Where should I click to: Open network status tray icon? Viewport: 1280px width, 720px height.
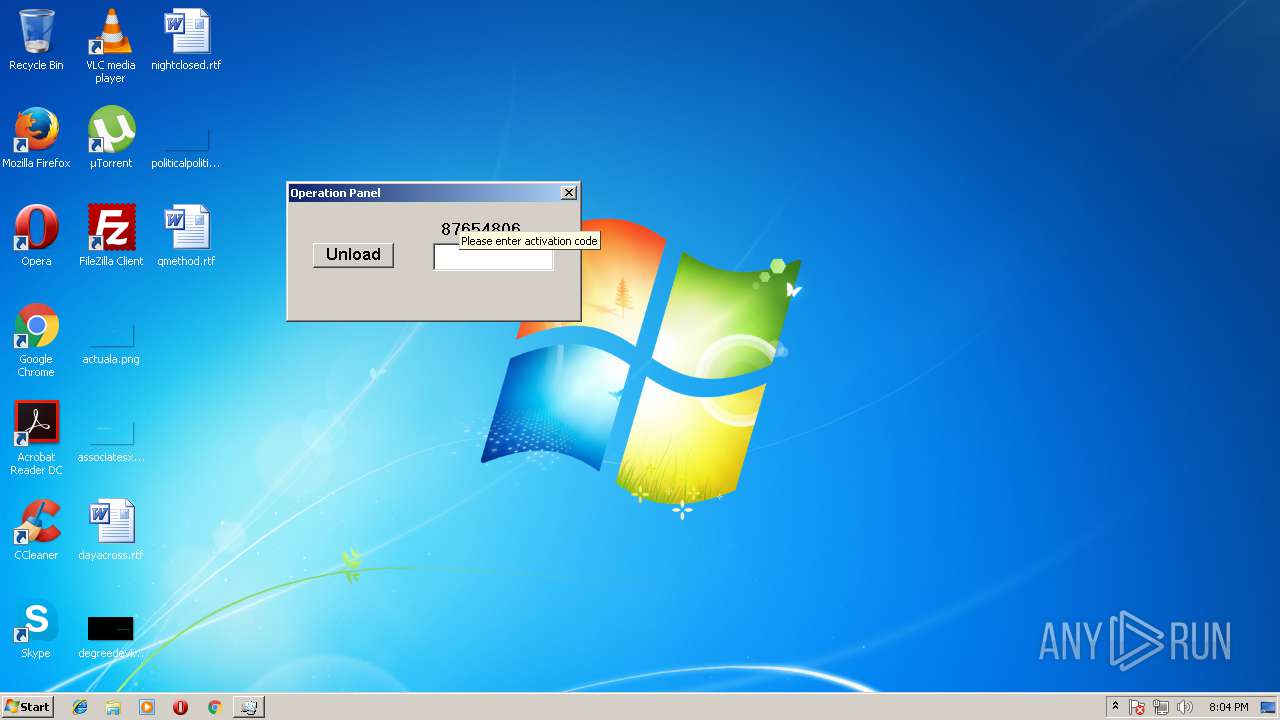pos(1161,707)
